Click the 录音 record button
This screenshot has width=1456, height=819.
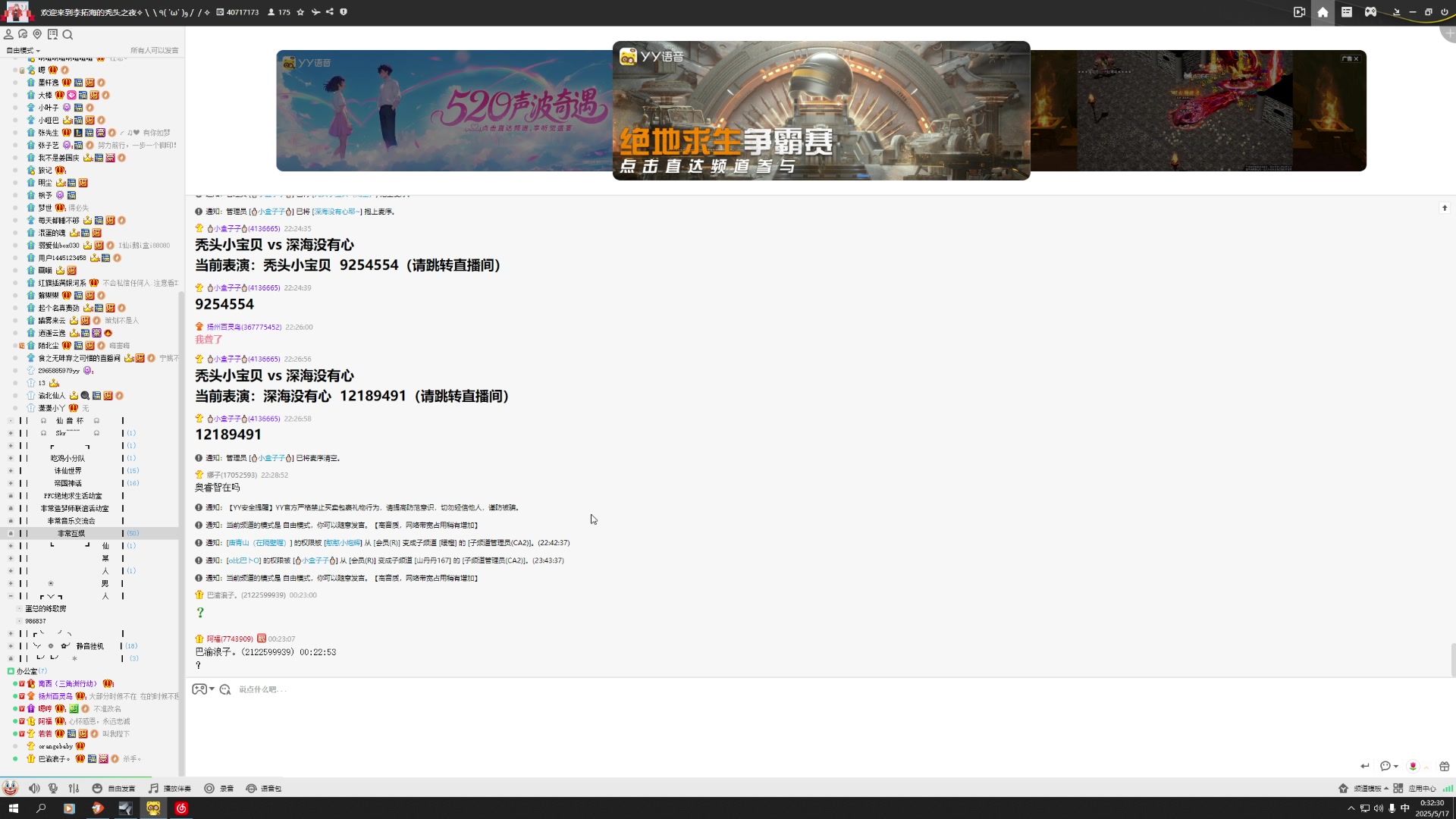pos(219,789)
